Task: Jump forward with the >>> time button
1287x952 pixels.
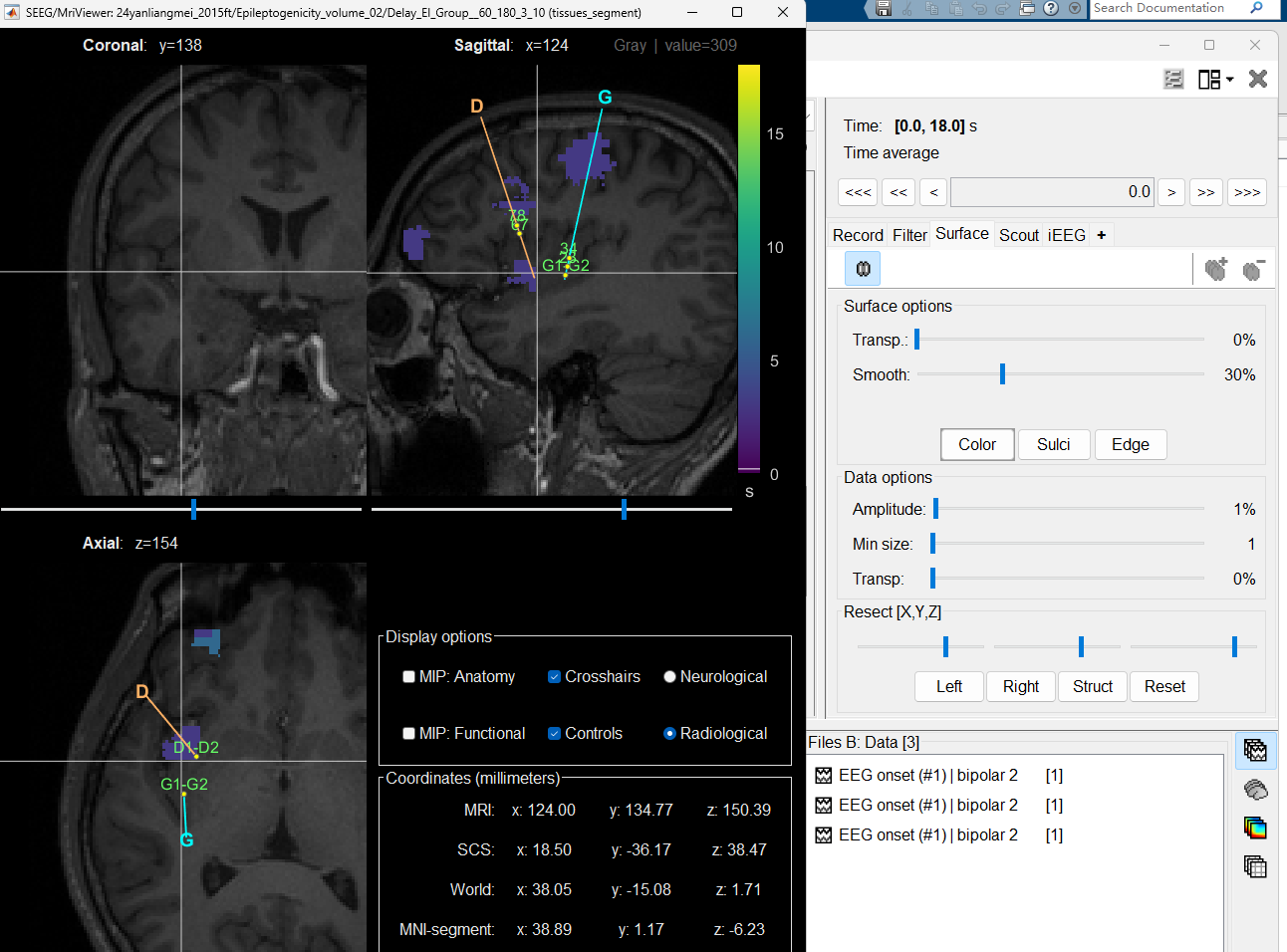Action: (x=1247, y=192)
